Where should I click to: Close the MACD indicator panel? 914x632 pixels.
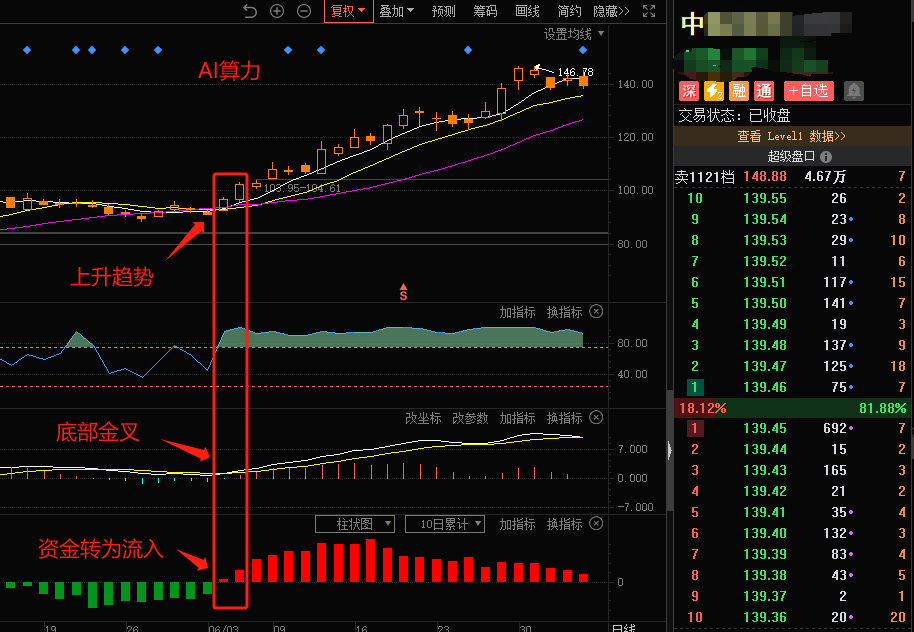(596, 417)
